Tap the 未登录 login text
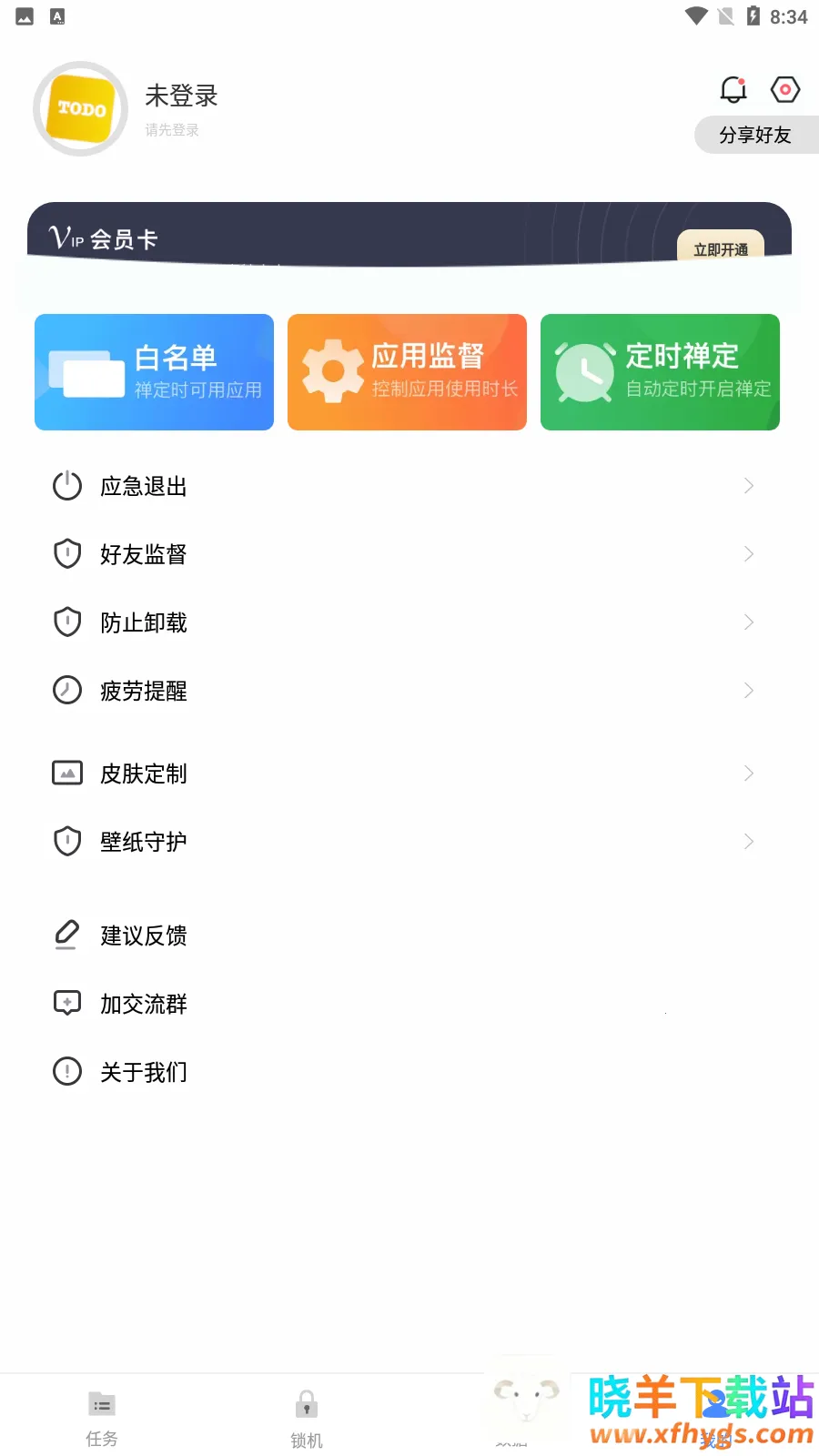The width and height of the screenshot is (819, 1456). 181,96
